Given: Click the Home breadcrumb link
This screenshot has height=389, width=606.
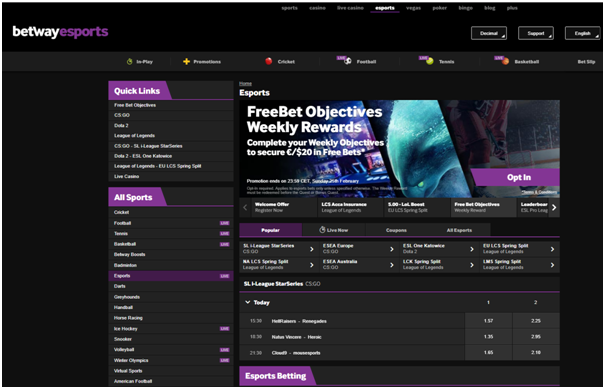Looking at the screenshot, I should [x=245, y=83].
